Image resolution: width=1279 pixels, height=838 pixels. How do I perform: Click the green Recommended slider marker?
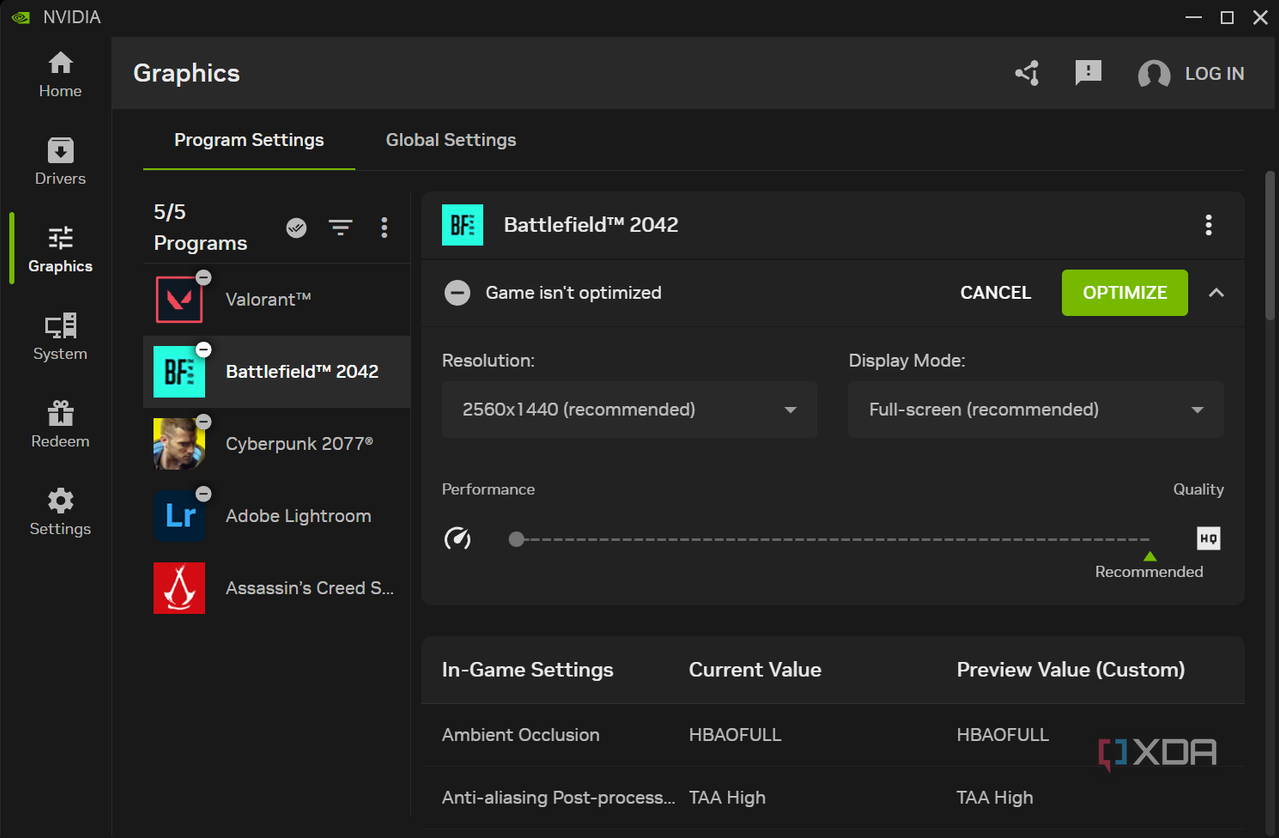tap(1150, 556)
